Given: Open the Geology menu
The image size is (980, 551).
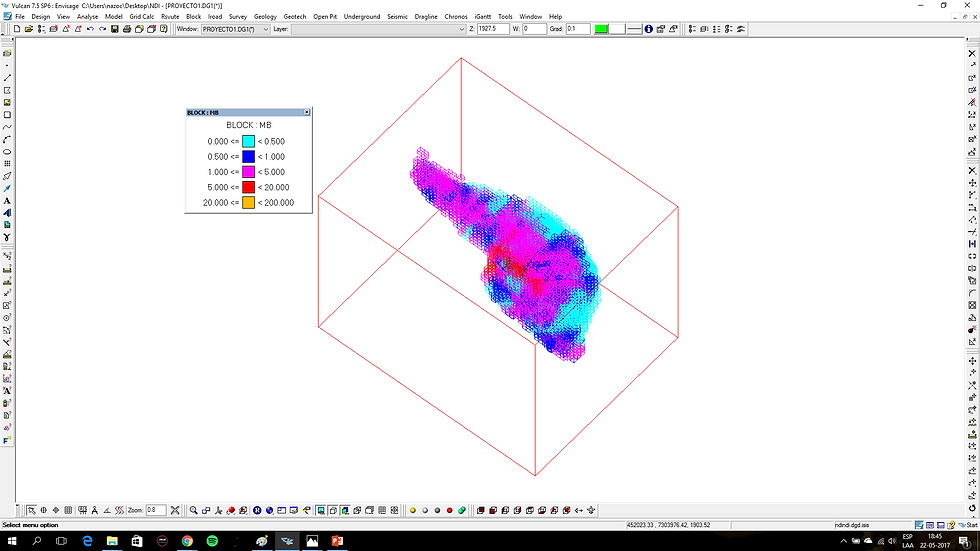Looking at the screenshot, I should (265, 17).
